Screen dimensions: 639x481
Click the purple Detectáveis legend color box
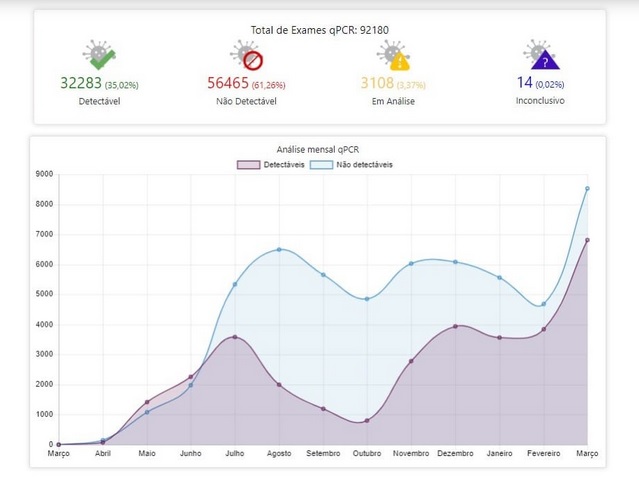(248, 164)
